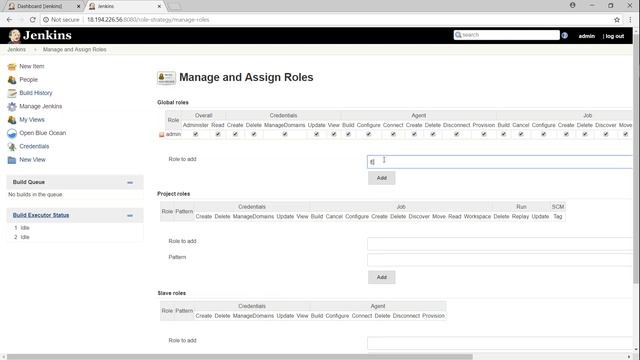Close the active Jenkins tab

coord(160,6)
